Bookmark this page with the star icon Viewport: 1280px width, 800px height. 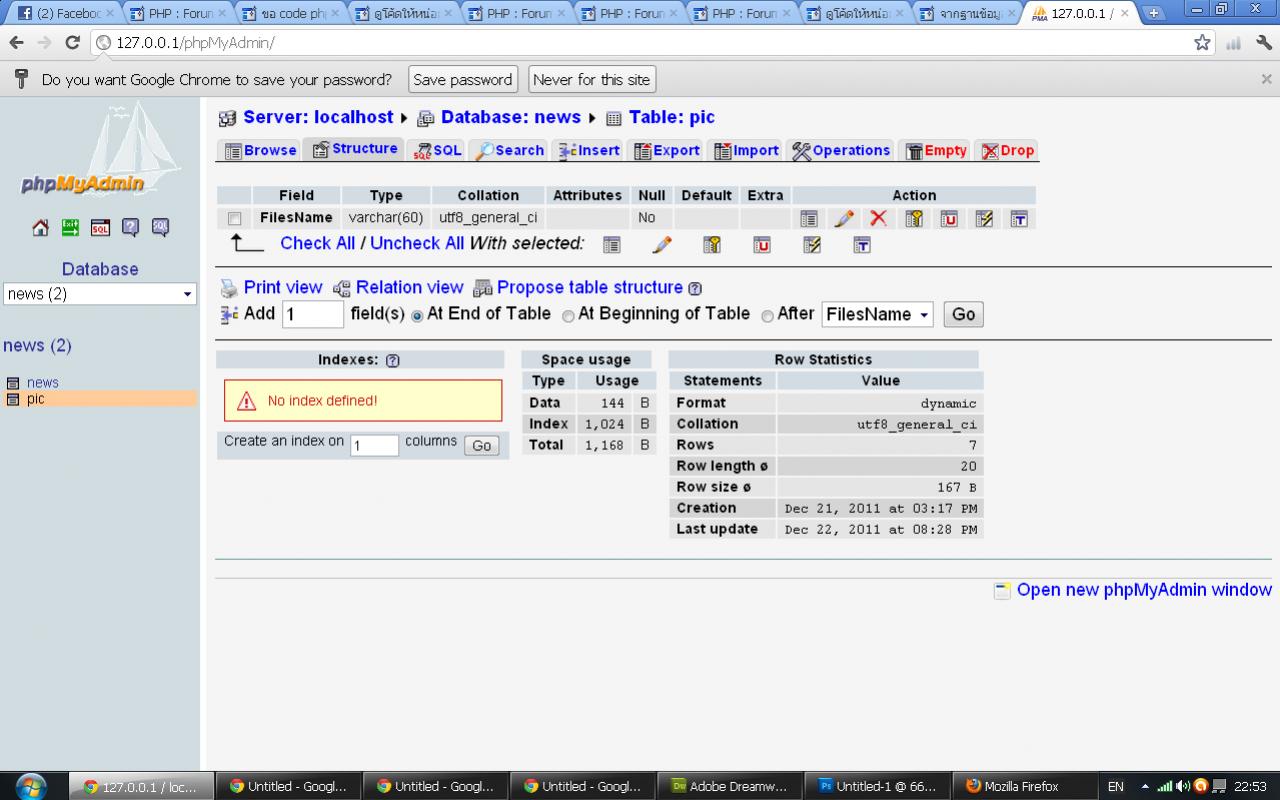click(x=1202, y=42)
